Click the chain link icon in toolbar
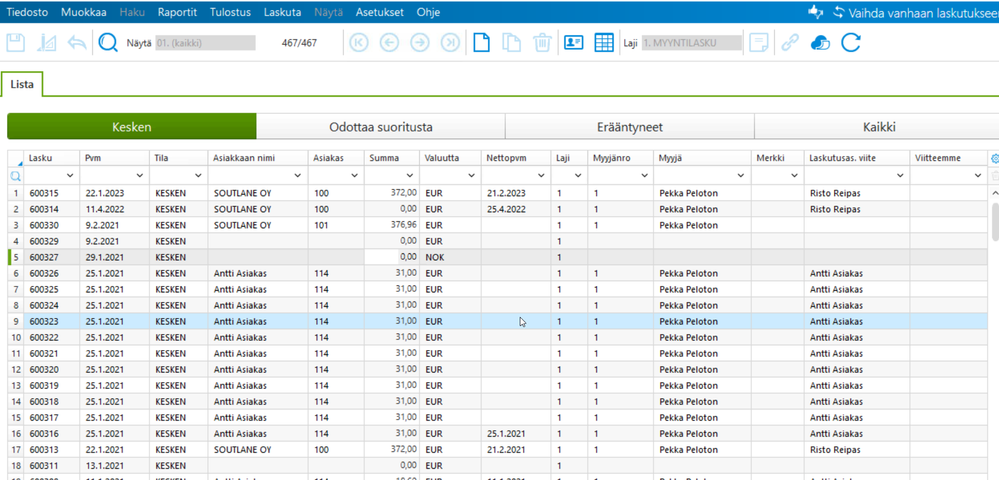The image size is (999, 480). click(790, 43)
